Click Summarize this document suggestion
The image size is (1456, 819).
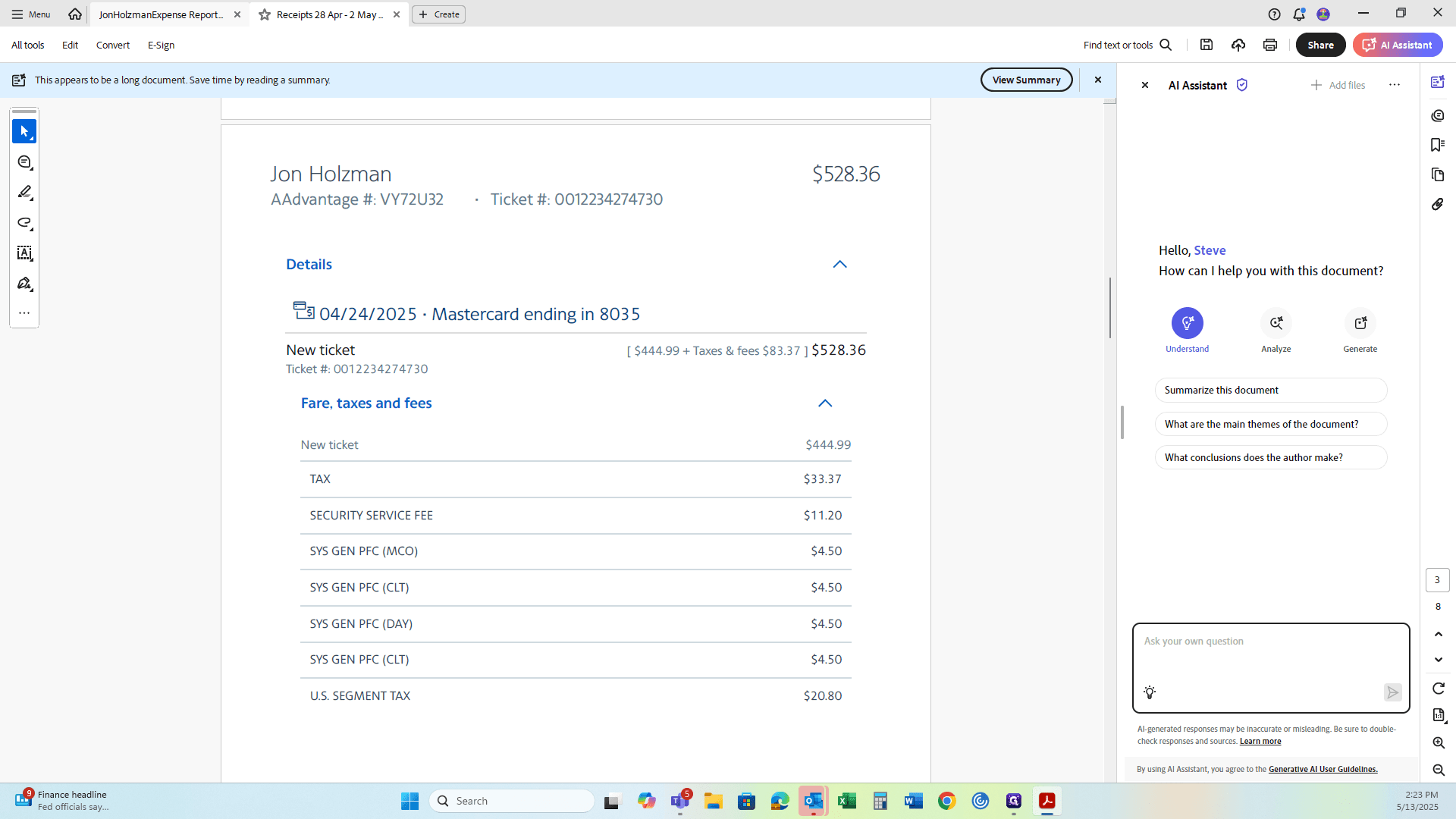pos(1271,391)
